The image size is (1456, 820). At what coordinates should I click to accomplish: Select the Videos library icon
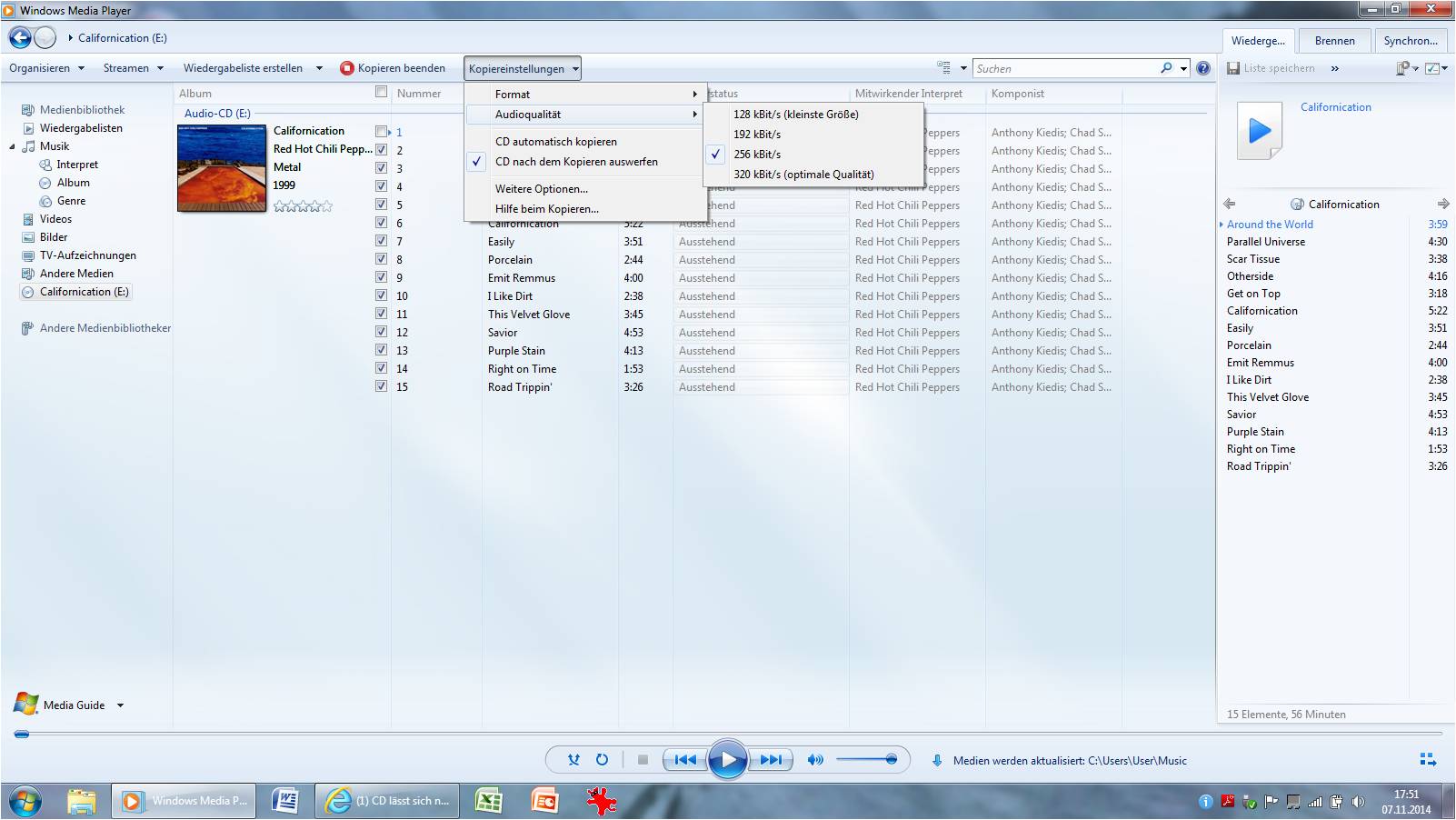click(x=28, y=219)
